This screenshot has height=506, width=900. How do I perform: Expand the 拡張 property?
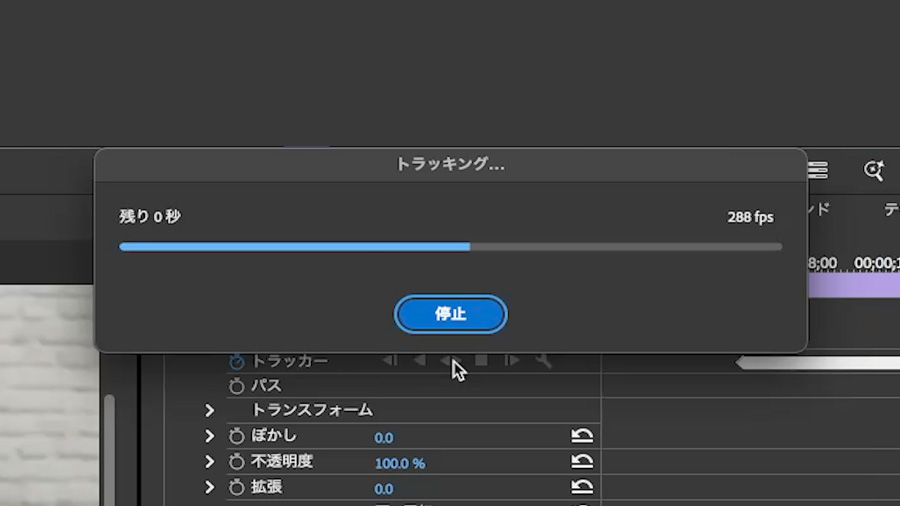pyautogui.click(x=210, y=487)
